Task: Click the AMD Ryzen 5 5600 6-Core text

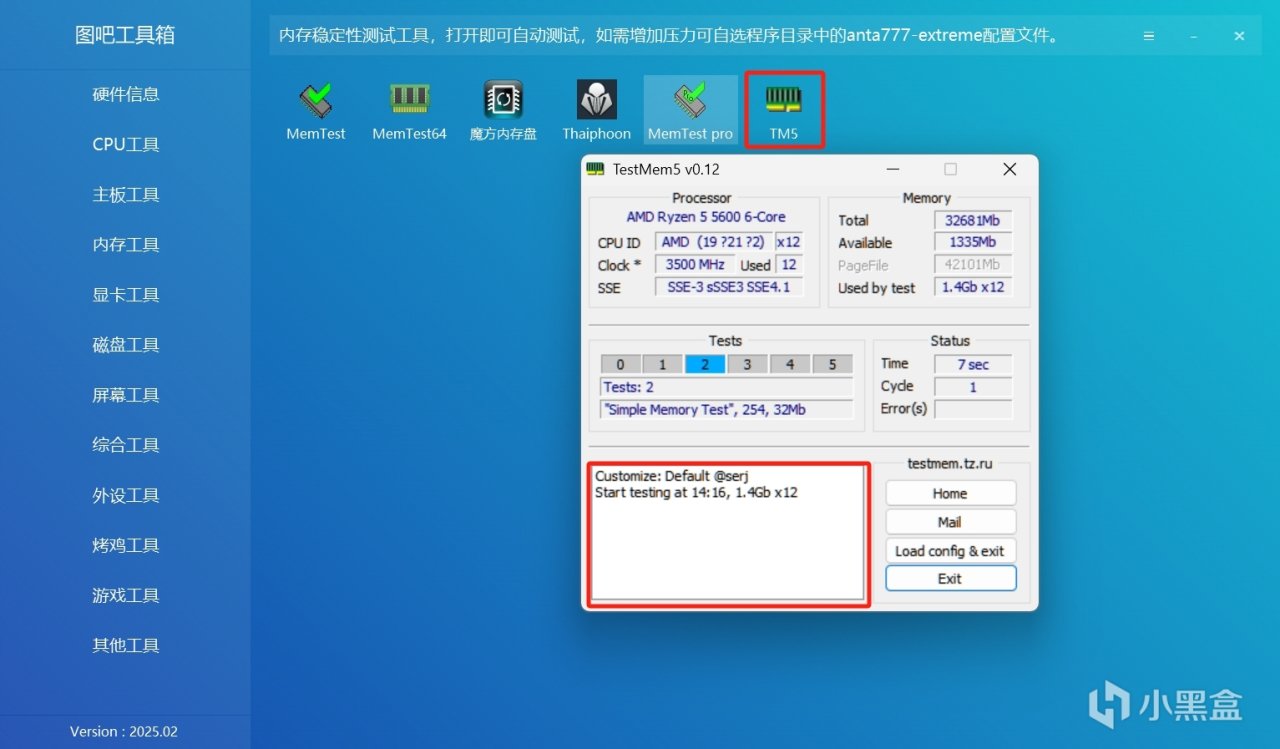Action: point(706,217)
